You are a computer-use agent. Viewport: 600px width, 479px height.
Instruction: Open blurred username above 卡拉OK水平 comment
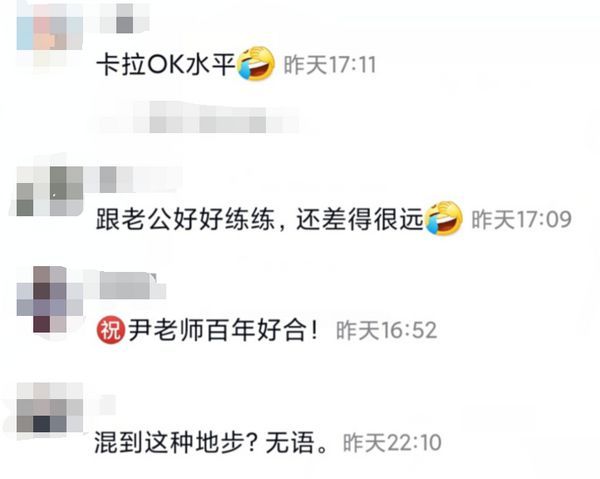coord(124,18)
